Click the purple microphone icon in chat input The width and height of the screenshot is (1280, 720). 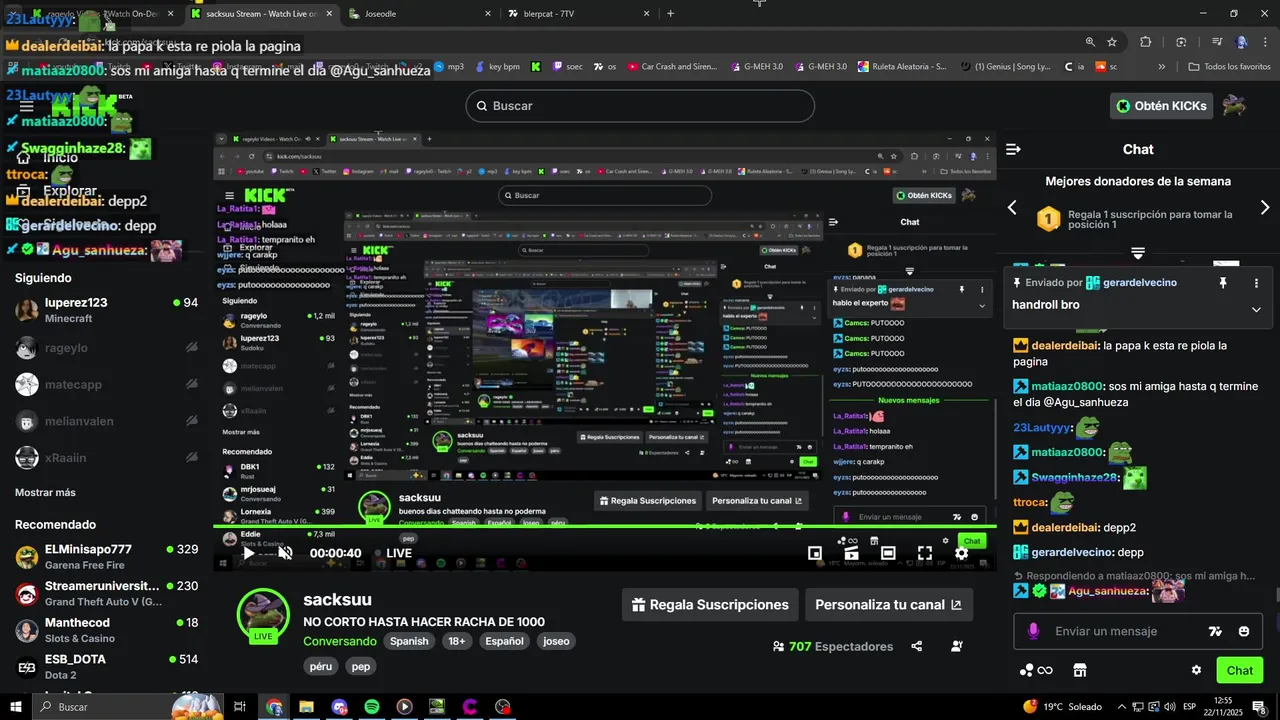point(1033,631)
